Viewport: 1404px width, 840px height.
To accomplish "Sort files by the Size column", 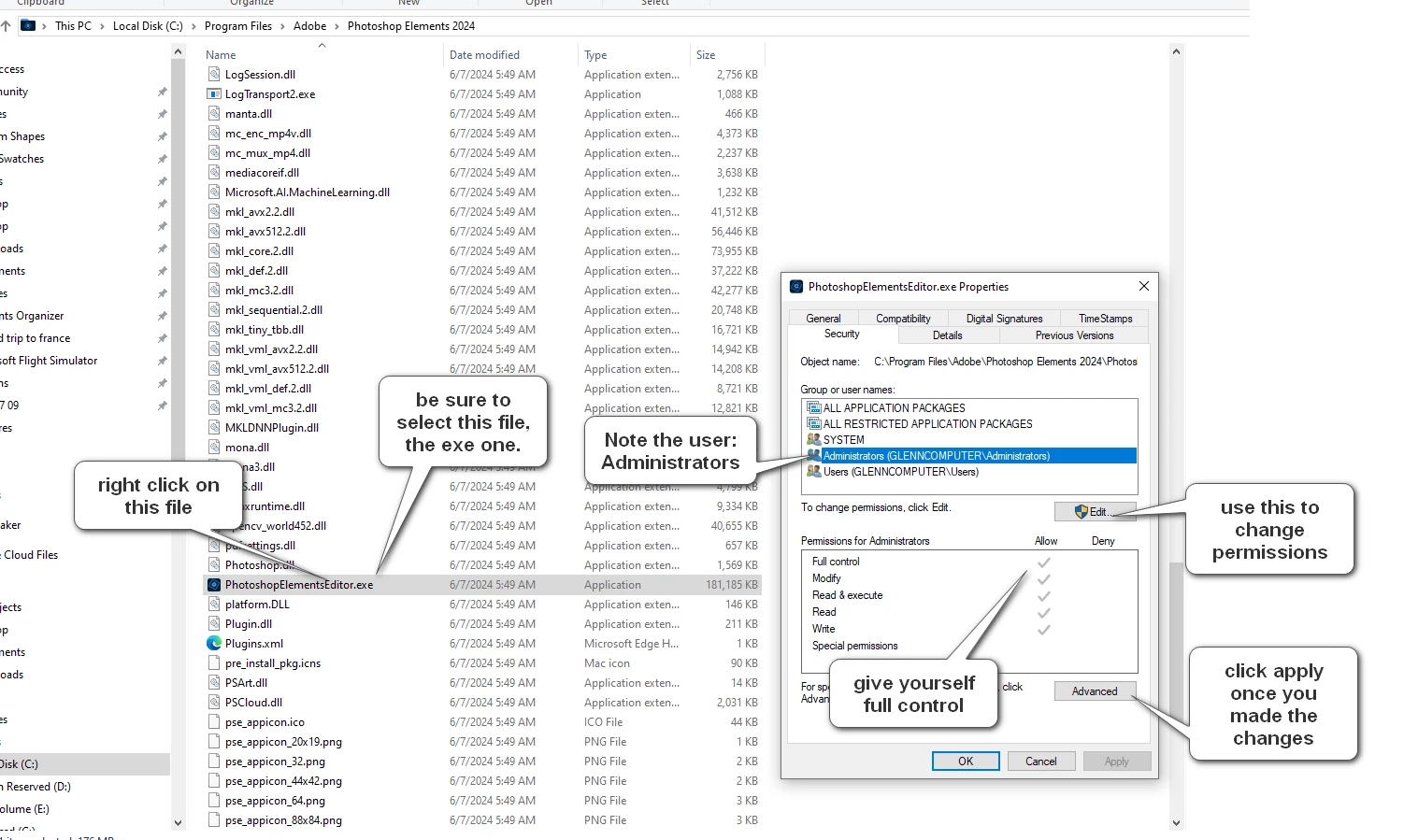I will tap(727, 54).
